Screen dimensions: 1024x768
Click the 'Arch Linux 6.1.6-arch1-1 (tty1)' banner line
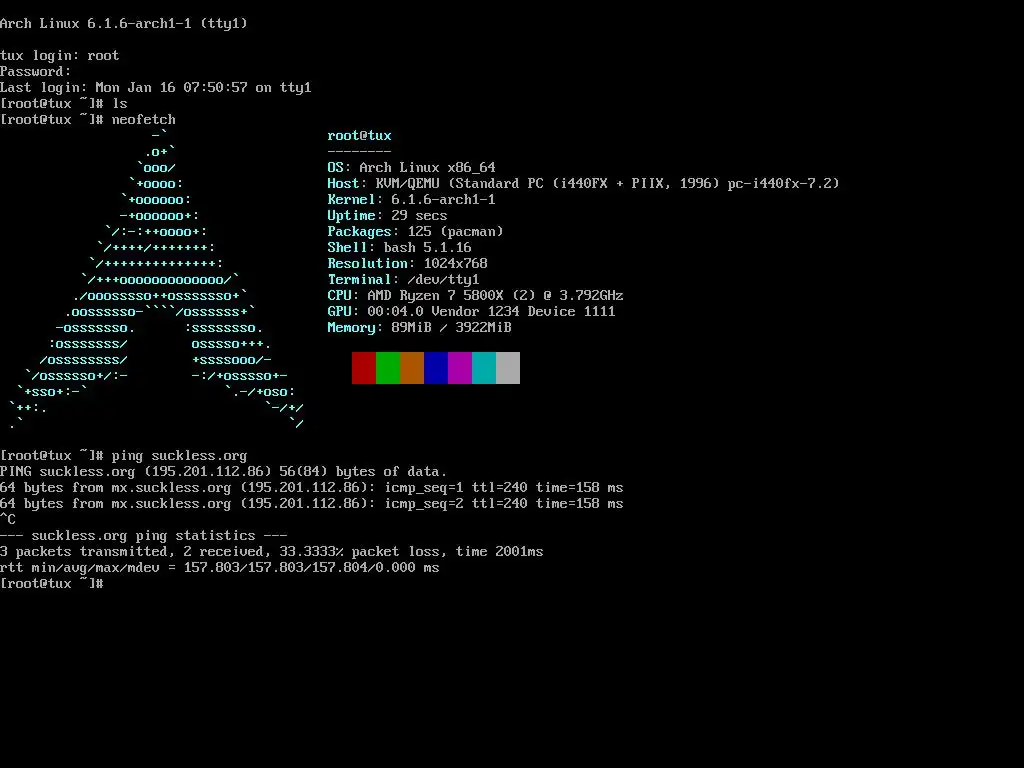point(124,24)
